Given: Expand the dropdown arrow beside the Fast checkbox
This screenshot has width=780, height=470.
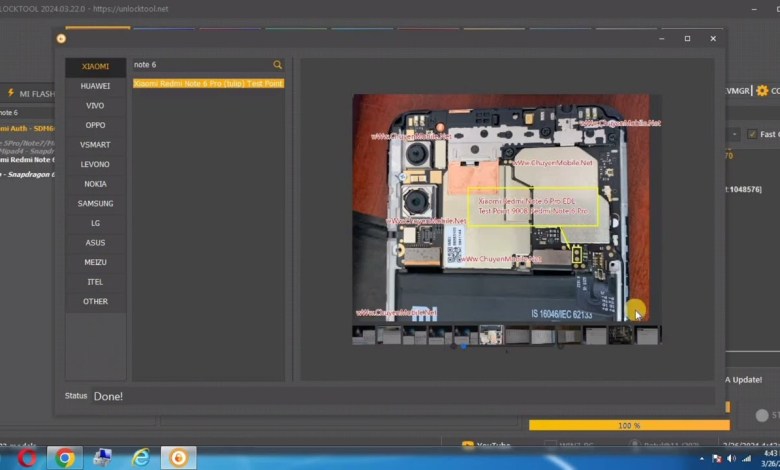Looking at the screenshot, I should coord(734,134).
